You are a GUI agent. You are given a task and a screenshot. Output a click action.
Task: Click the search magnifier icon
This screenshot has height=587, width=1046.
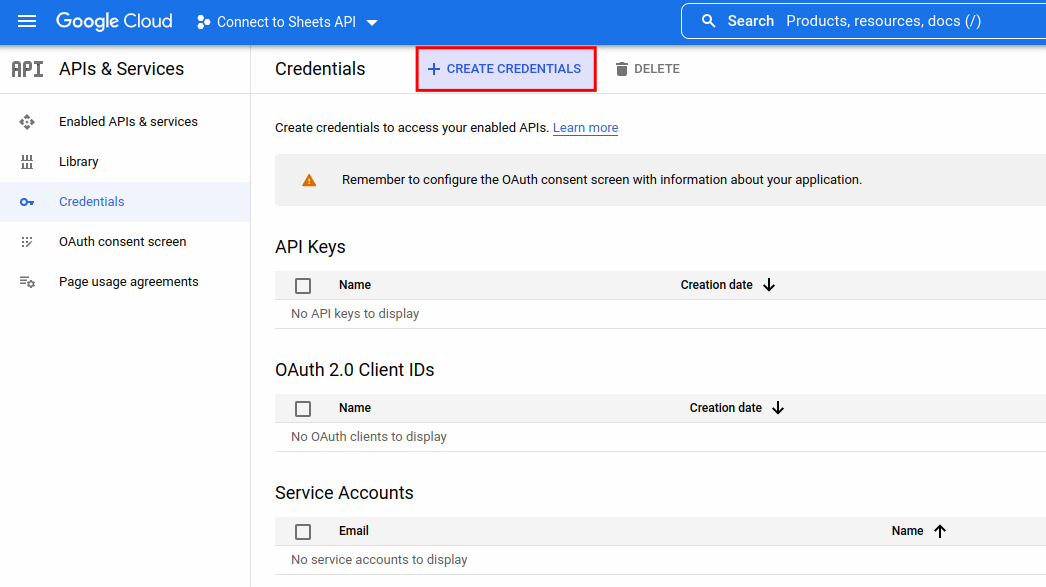(x=708, y=21)
